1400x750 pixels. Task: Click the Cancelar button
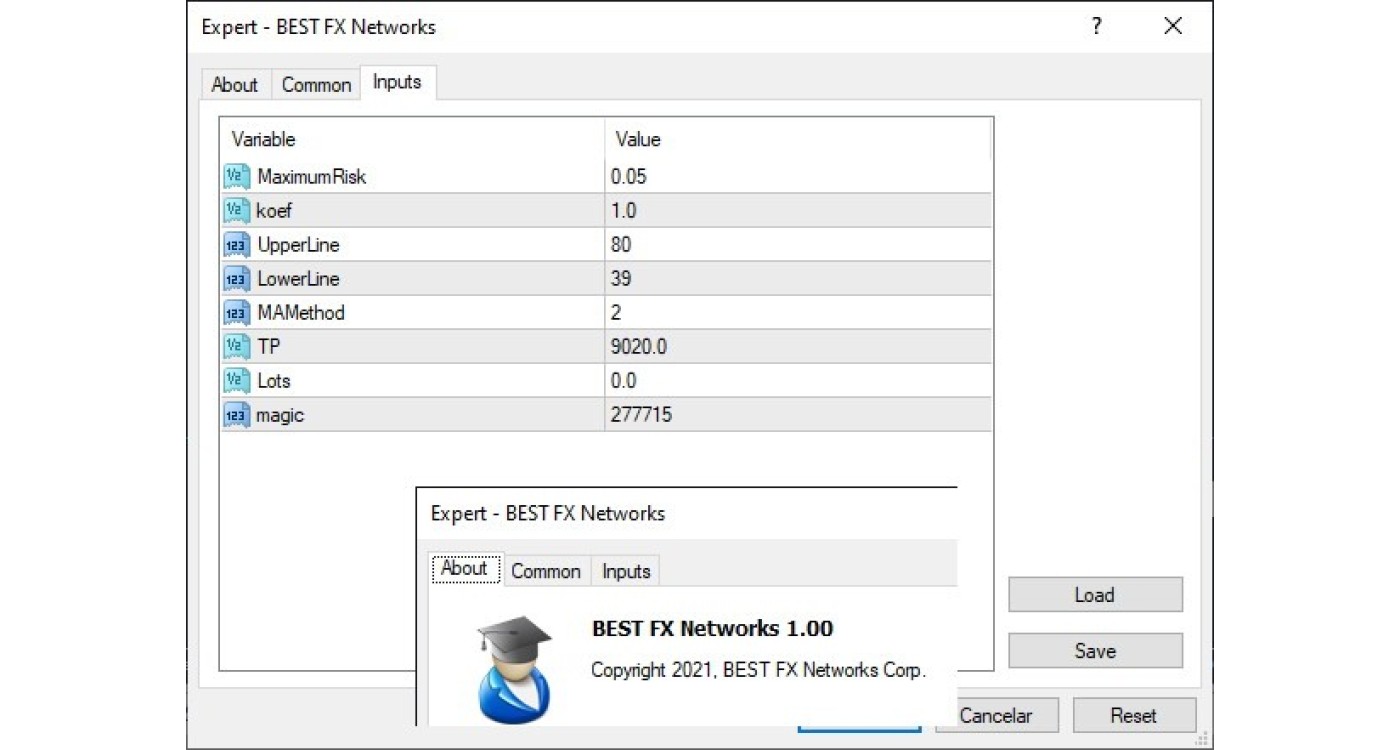[x=995, y=715]
